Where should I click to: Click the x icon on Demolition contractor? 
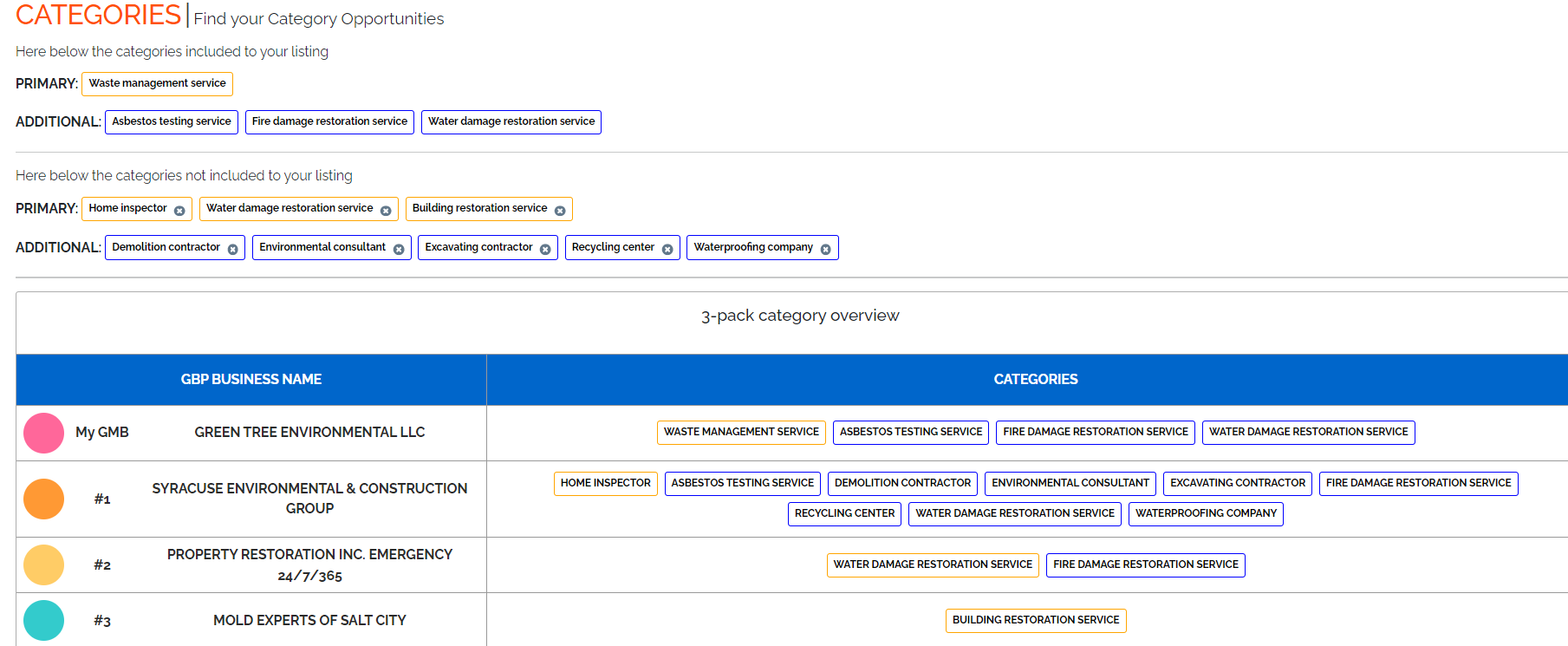[232, 250]
